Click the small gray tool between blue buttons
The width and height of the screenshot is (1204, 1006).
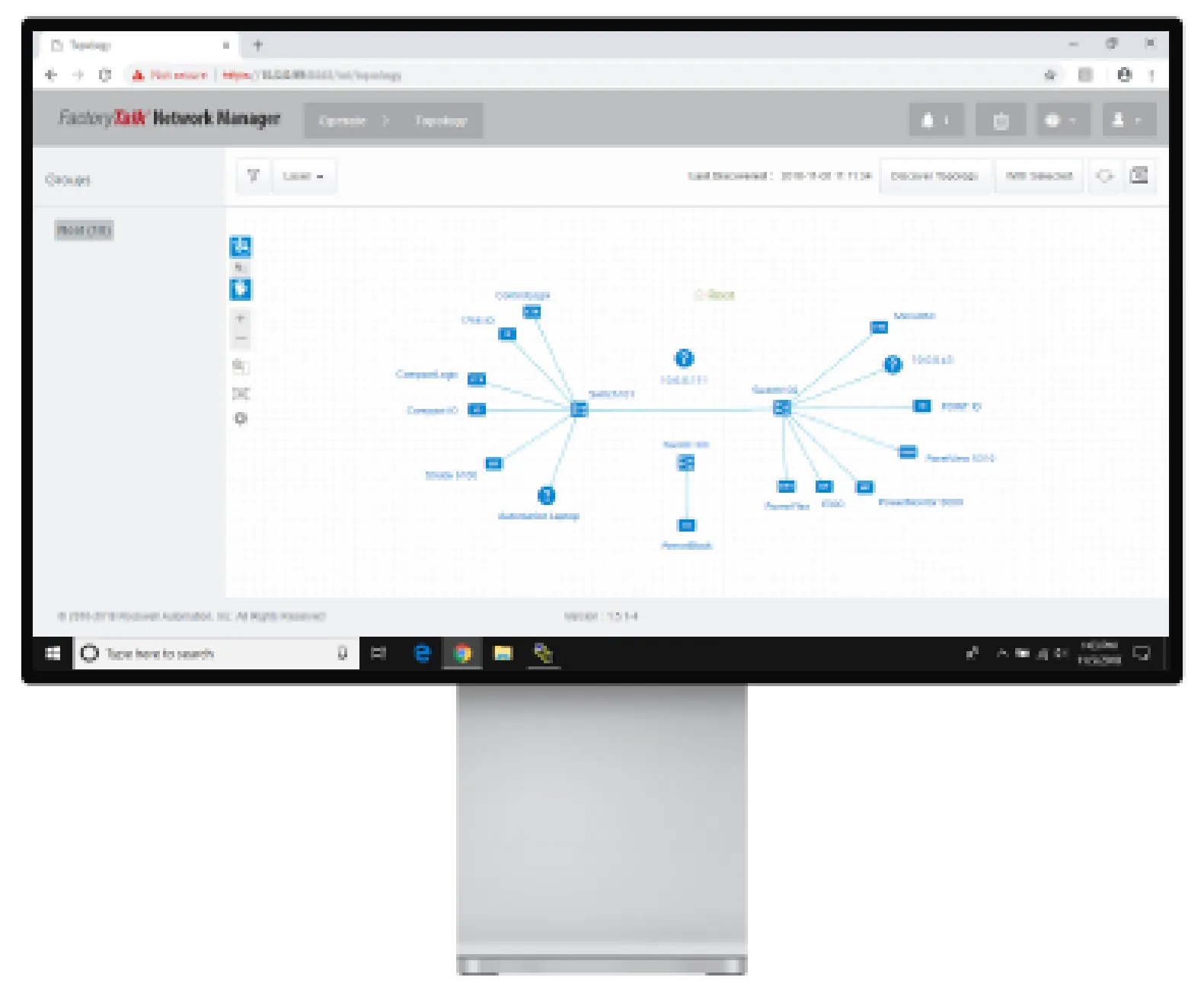click(240, 268)
